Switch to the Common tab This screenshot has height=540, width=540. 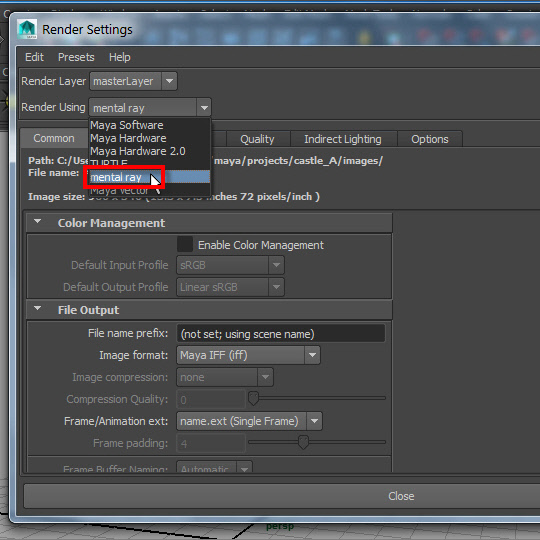[x=54, y=138]
